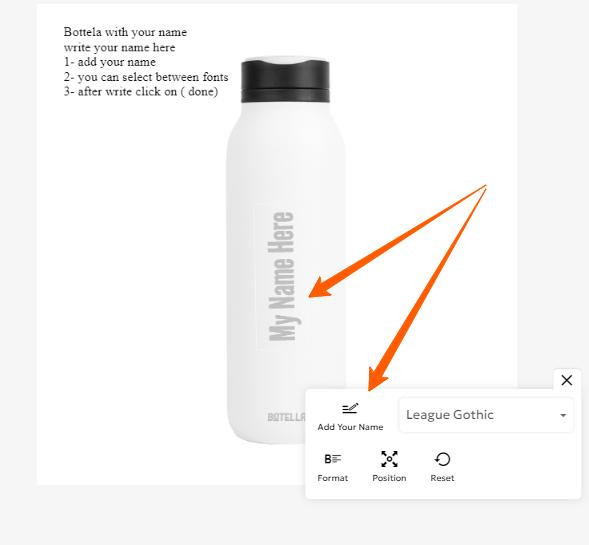The image size is (589, 545).
Task: Click the "Add Your Name" label
Action: point(350,427)
